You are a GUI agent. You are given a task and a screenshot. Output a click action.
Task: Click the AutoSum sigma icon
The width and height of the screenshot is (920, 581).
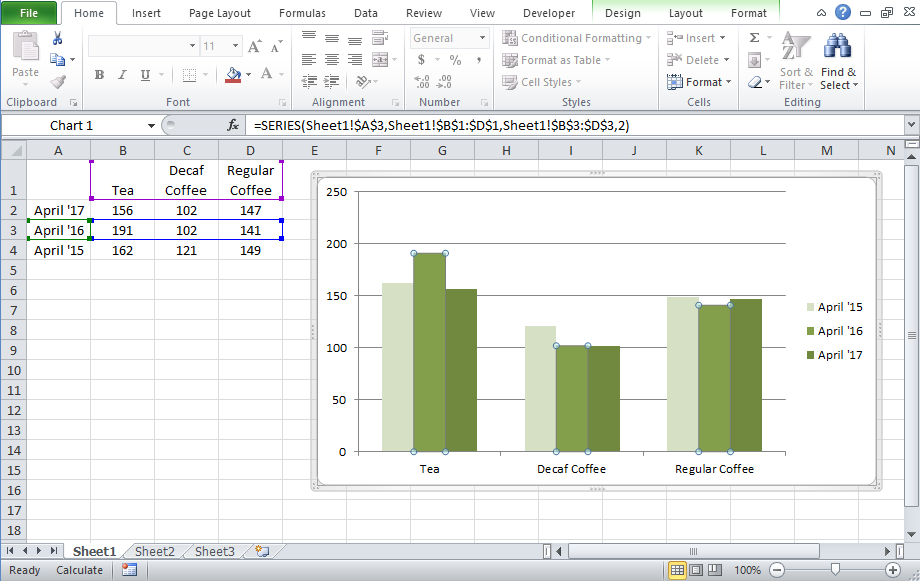pos(755,38)
